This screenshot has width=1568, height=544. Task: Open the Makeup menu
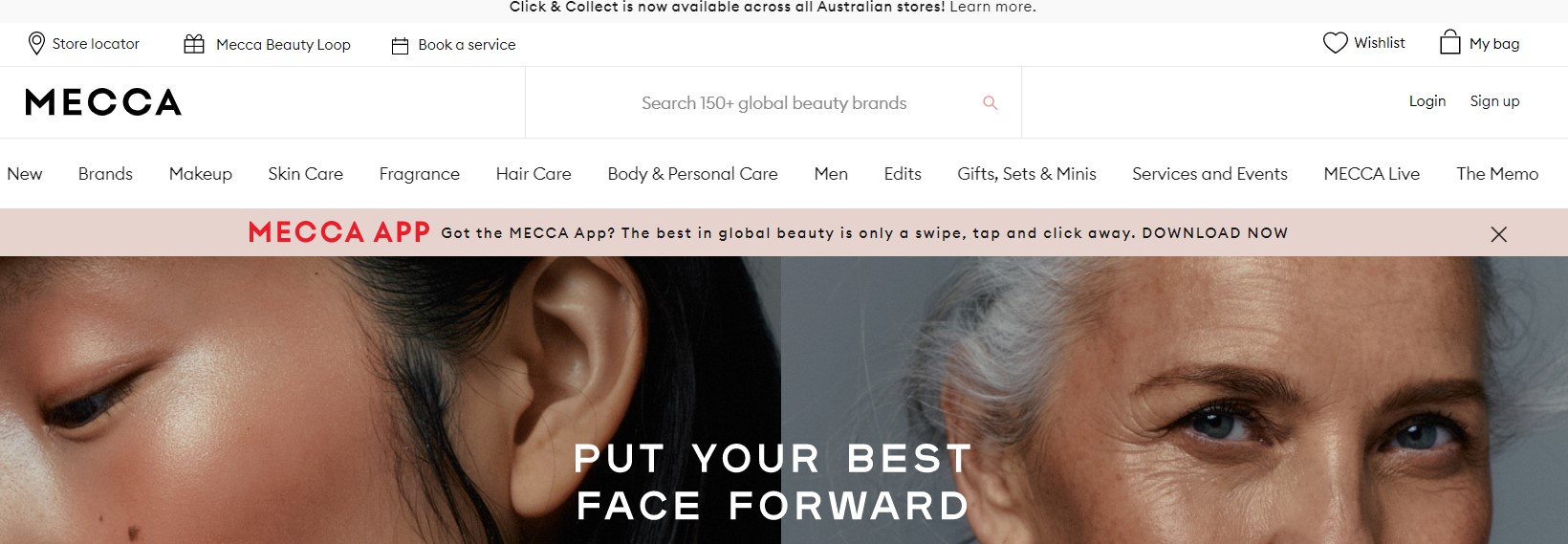[x=201, y=174]
